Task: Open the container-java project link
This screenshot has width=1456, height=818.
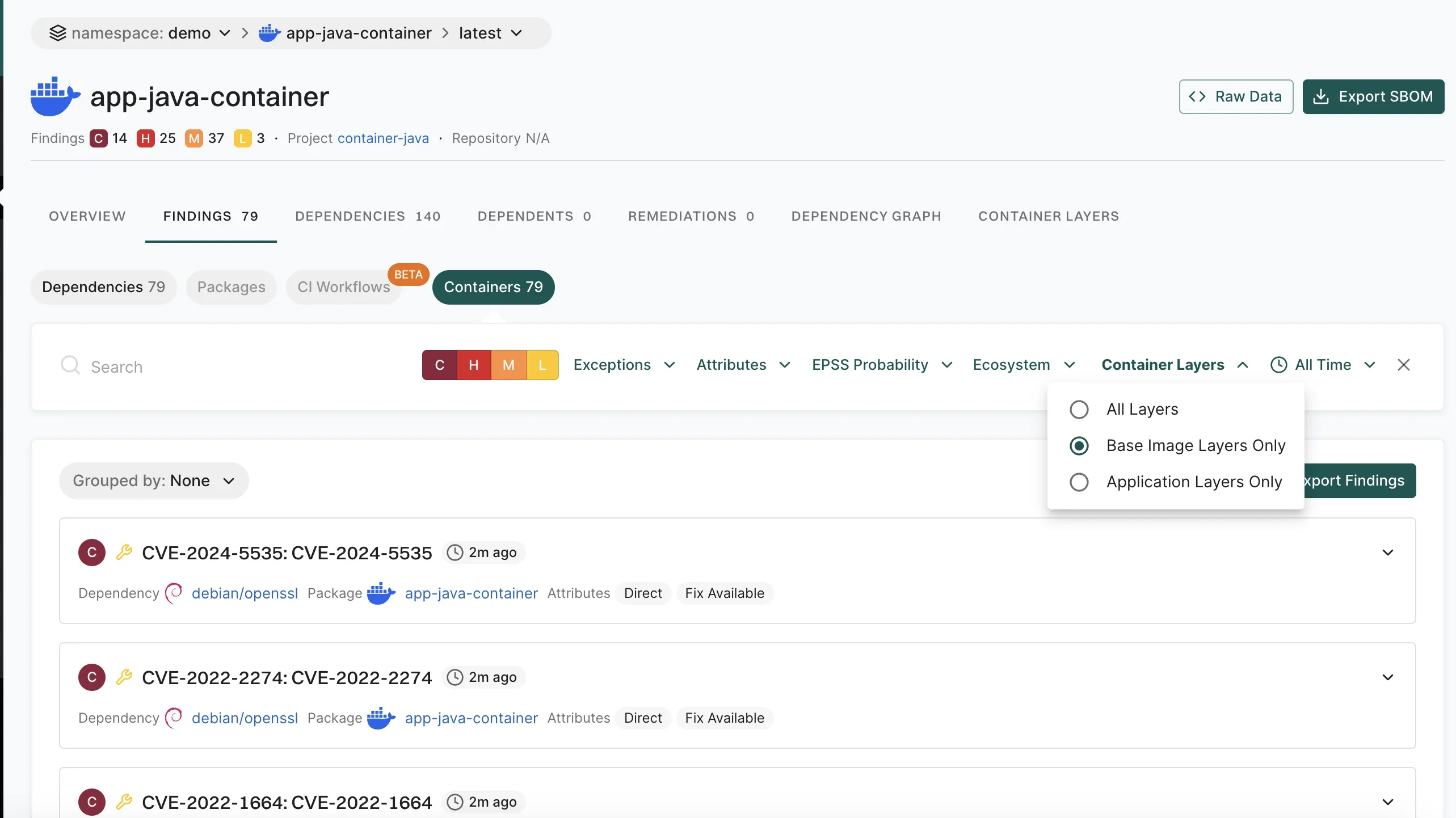Action: tap(383, 138)
